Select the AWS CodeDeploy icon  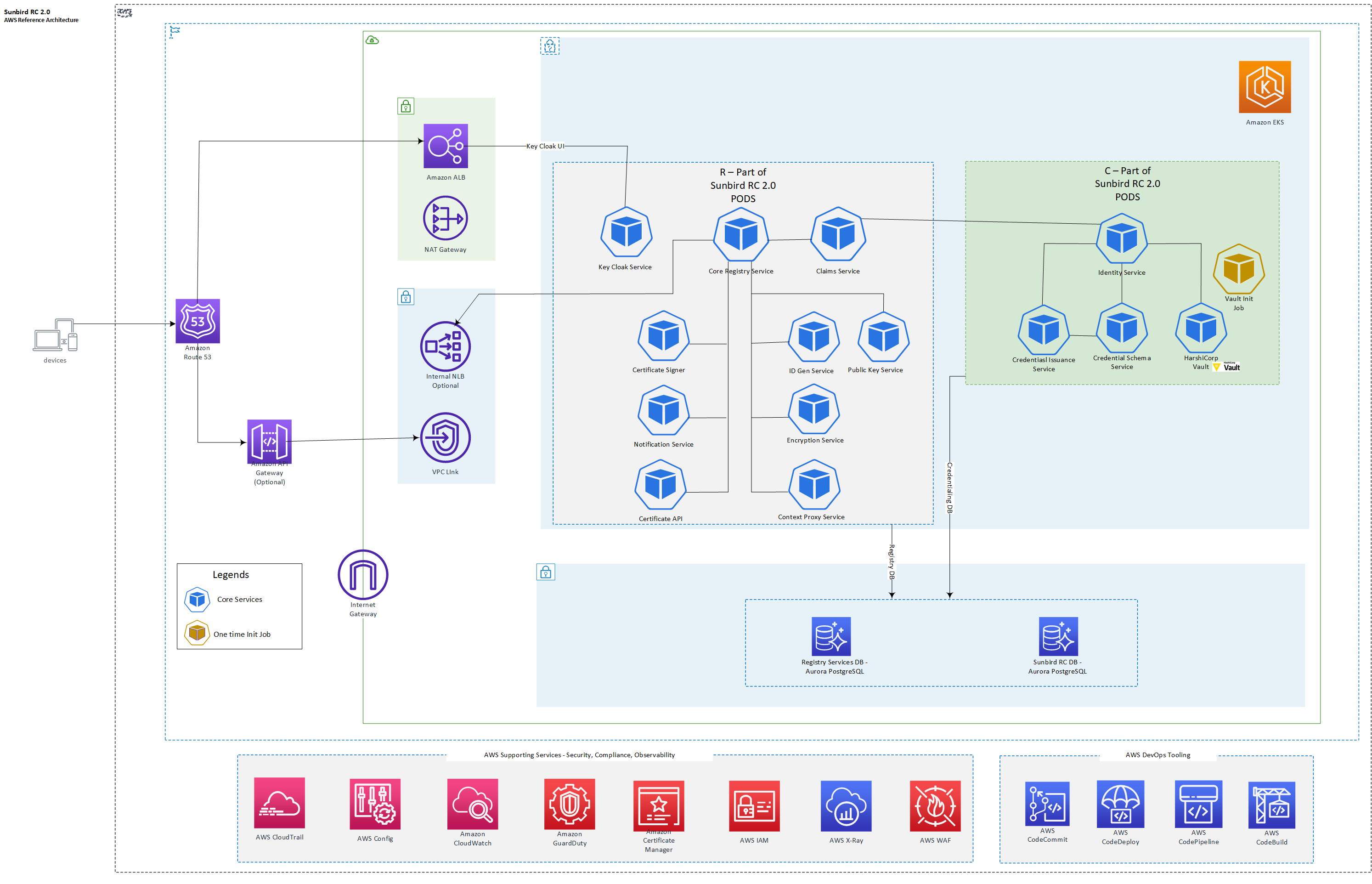coord(1120,804)
